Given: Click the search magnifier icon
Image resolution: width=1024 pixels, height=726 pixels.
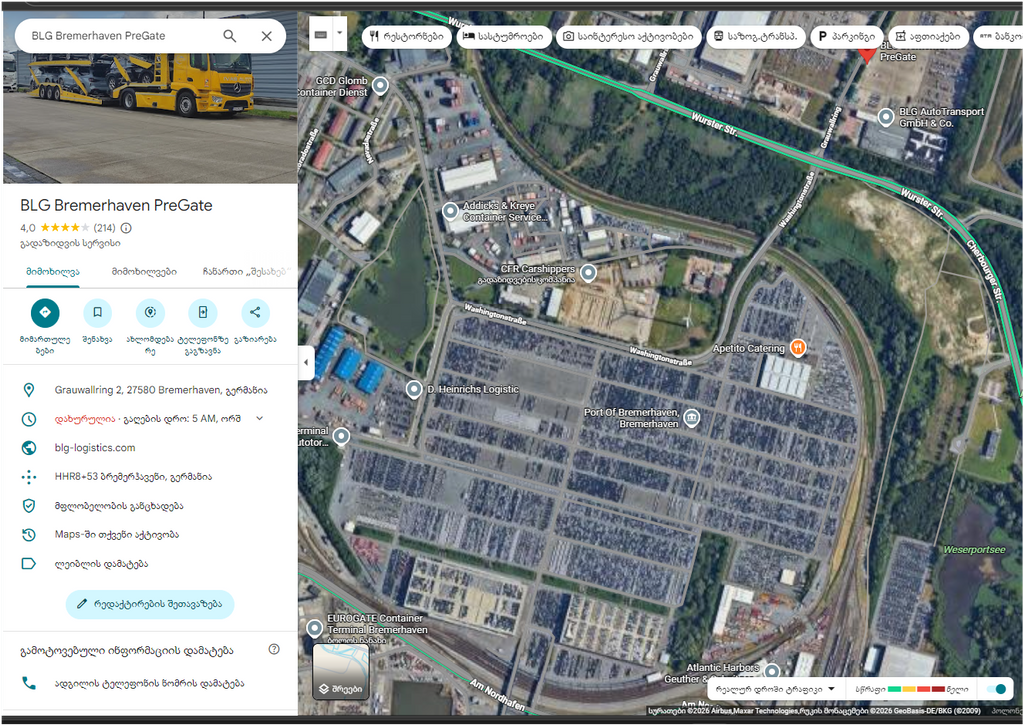Looking at the screenshot, I should [229, 36].
